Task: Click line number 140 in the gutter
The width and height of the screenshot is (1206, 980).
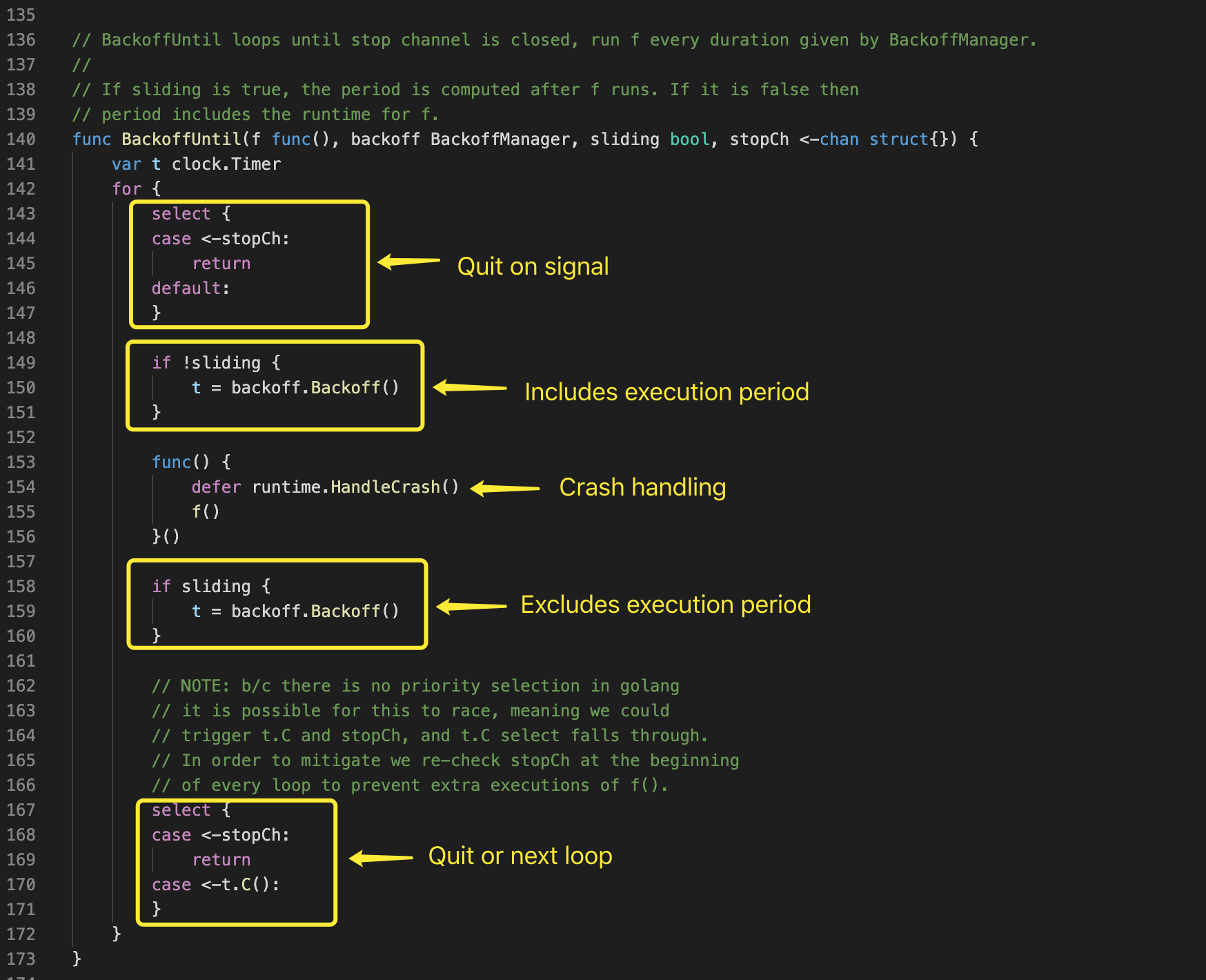Action: pyautogui.click(x=21, y=139)
